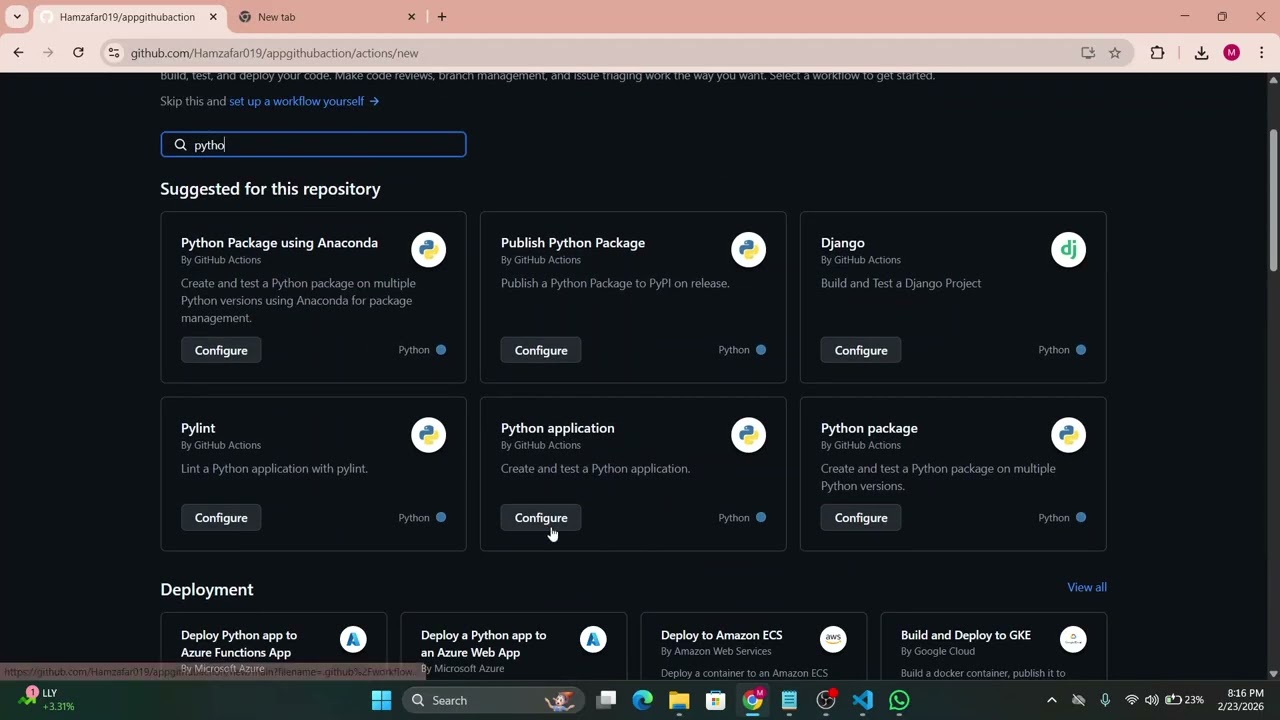Open the Chrome downloads icon
The height and width of the screenshot is (720, 1280).
pos(1201,53)
